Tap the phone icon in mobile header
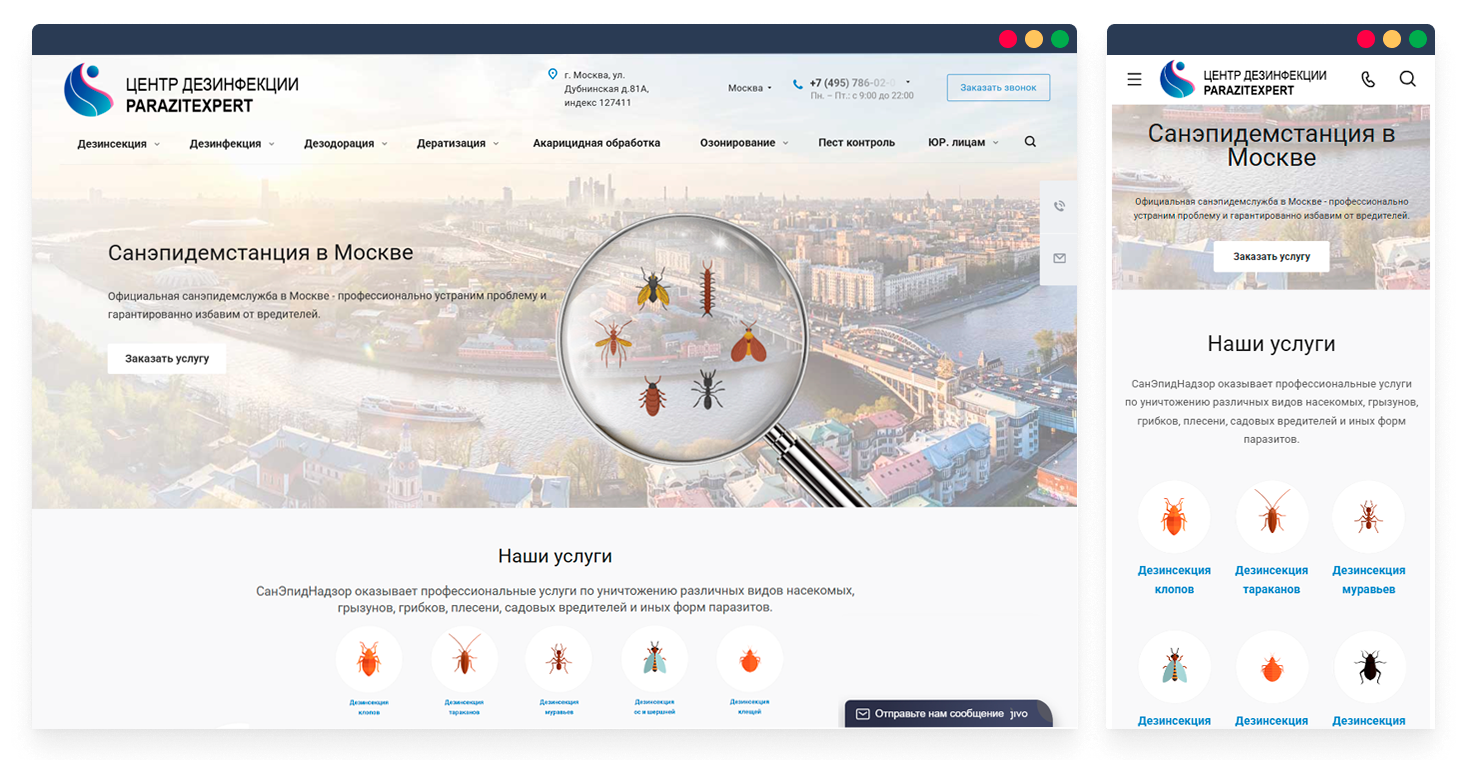The height and width of the screenshot is (760, 1467). [1368, 79]
